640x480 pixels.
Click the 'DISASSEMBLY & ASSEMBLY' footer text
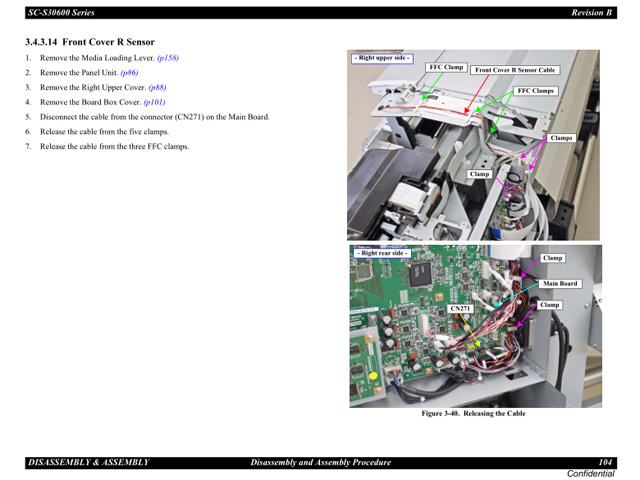tap(88, 462)
